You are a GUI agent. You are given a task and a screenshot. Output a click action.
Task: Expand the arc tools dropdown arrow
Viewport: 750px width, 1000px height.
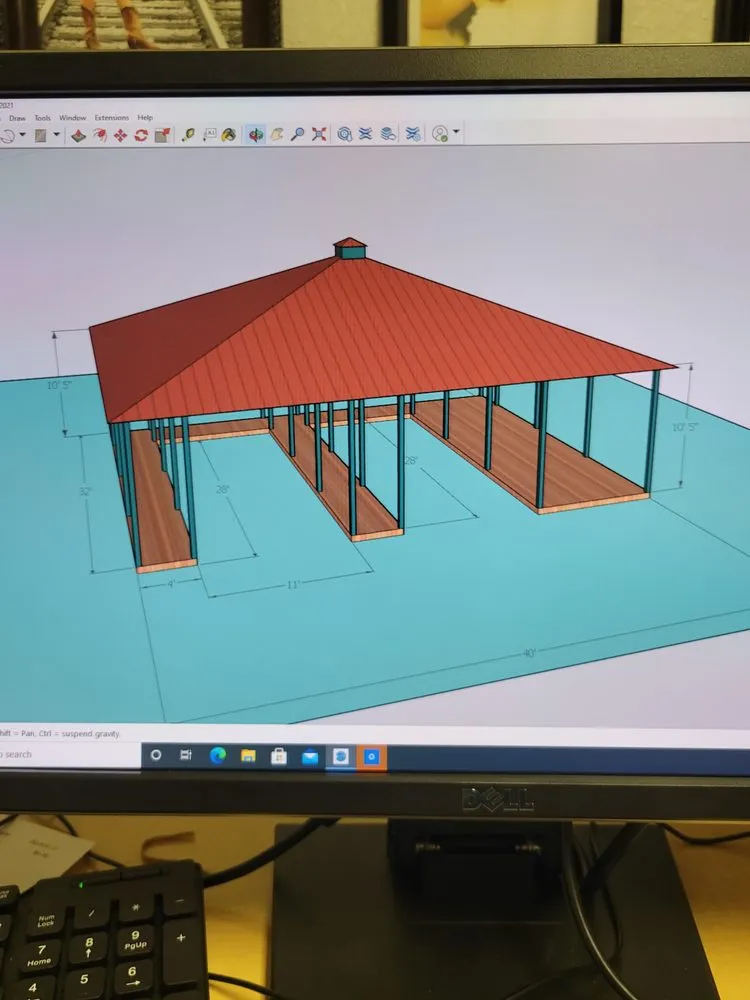pyautogui.click(x=22, y=135)
